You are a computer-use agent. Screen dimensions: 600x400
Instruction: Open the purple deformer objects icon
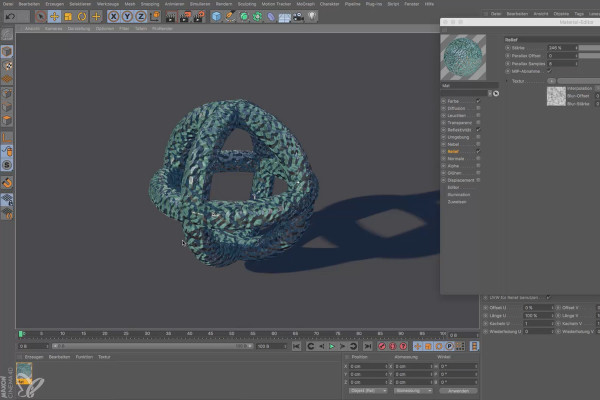tap(271, 16)
